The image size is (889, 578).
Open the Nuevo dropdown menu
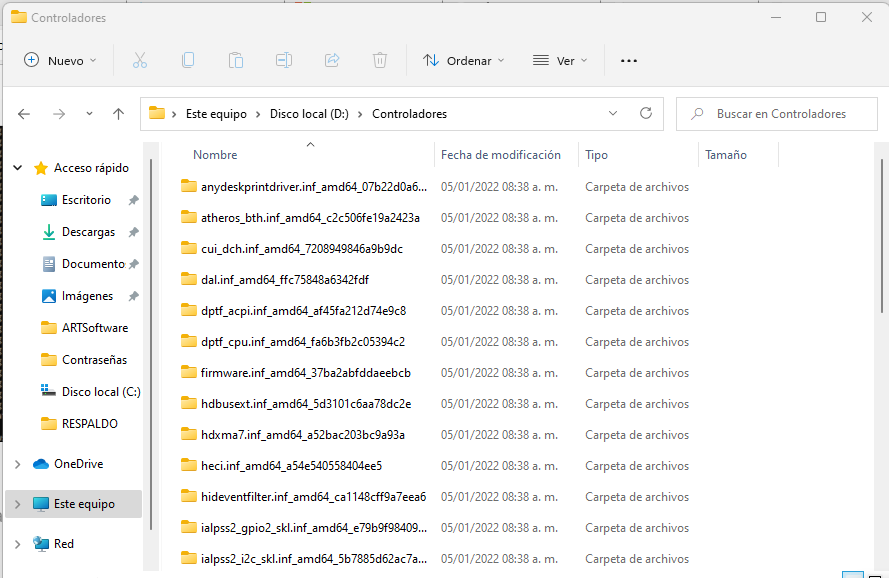(60, 61)
